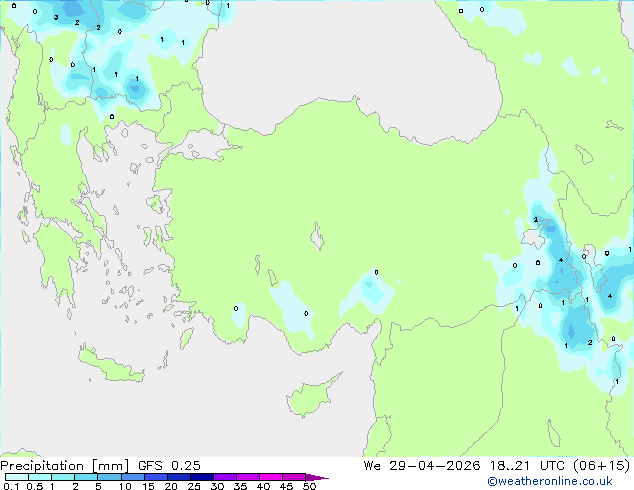The width and height of the screenshot is (634, 490).
Task: Select the 0.5–1 mm legend swatch
Action: coord(40,477)
